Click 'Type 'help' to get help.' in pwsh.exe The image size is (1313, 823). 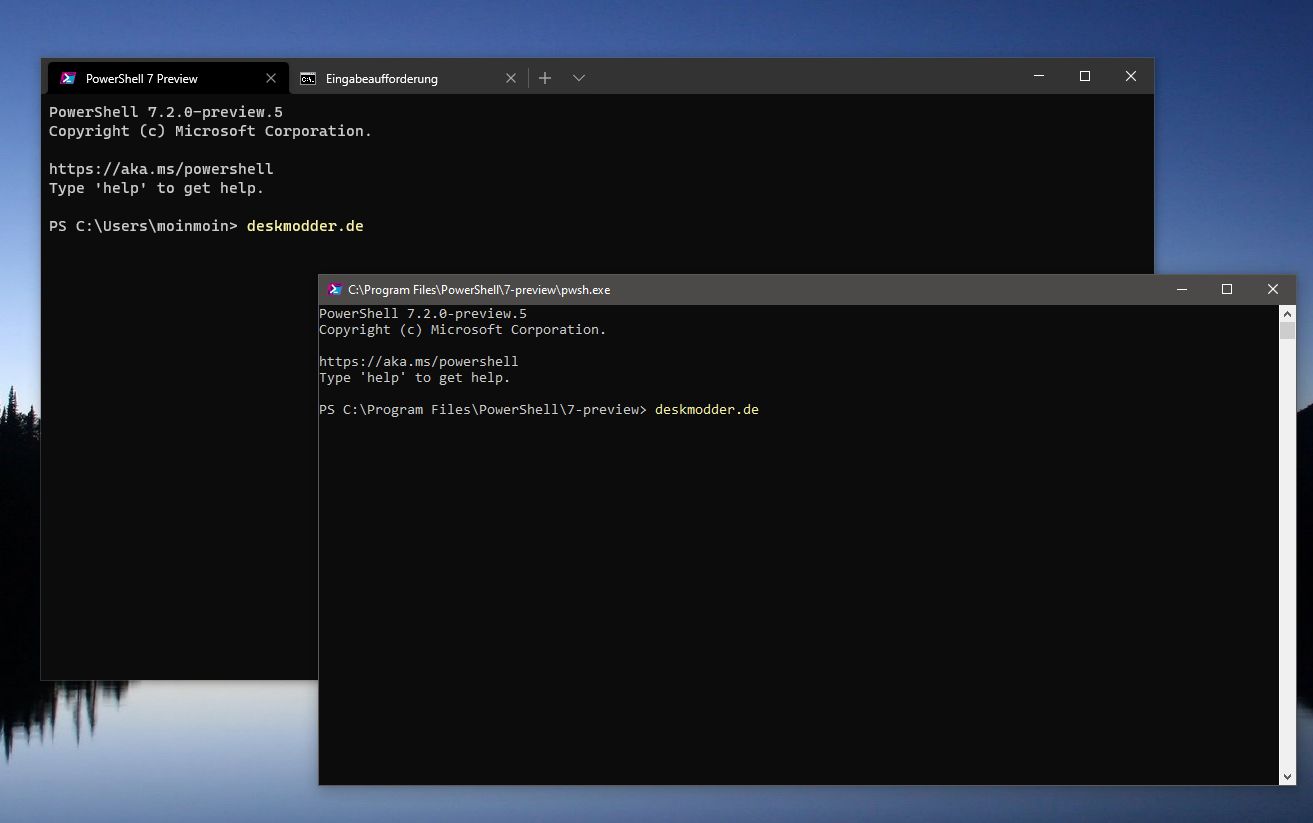[415, 377]
